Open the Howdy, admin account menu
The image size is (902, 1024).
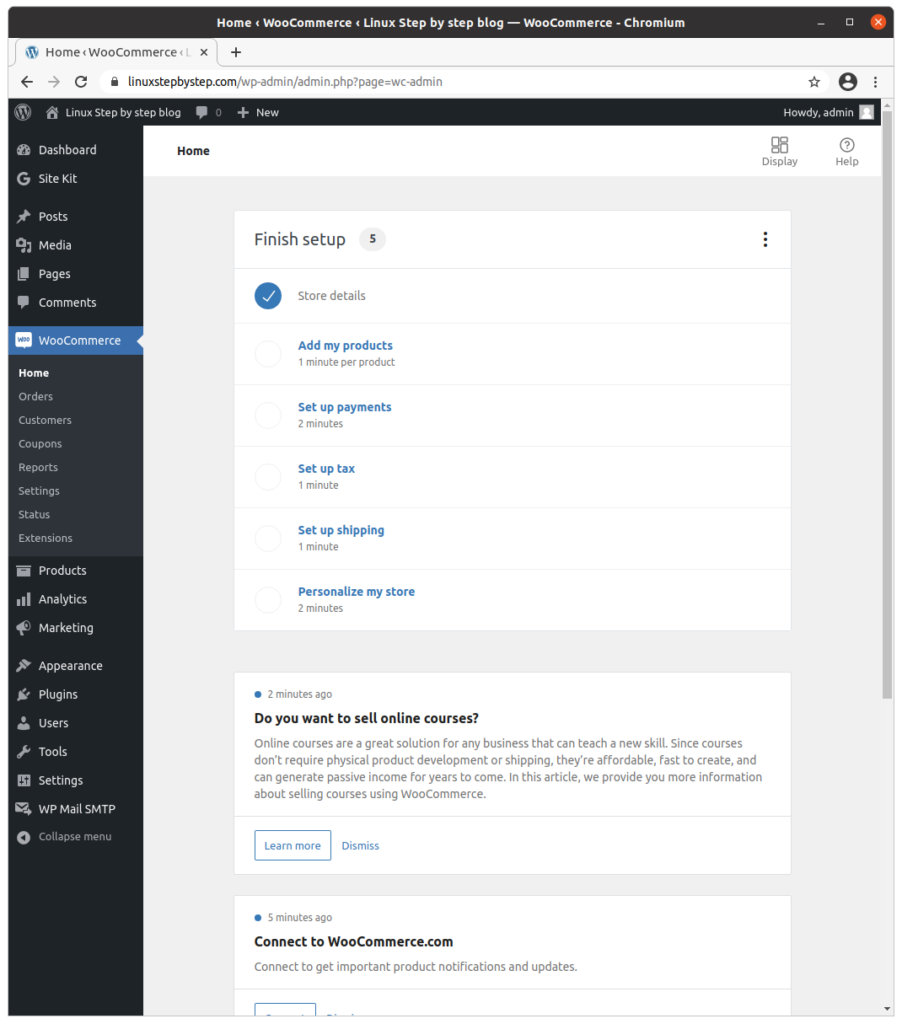click(828, 112)
